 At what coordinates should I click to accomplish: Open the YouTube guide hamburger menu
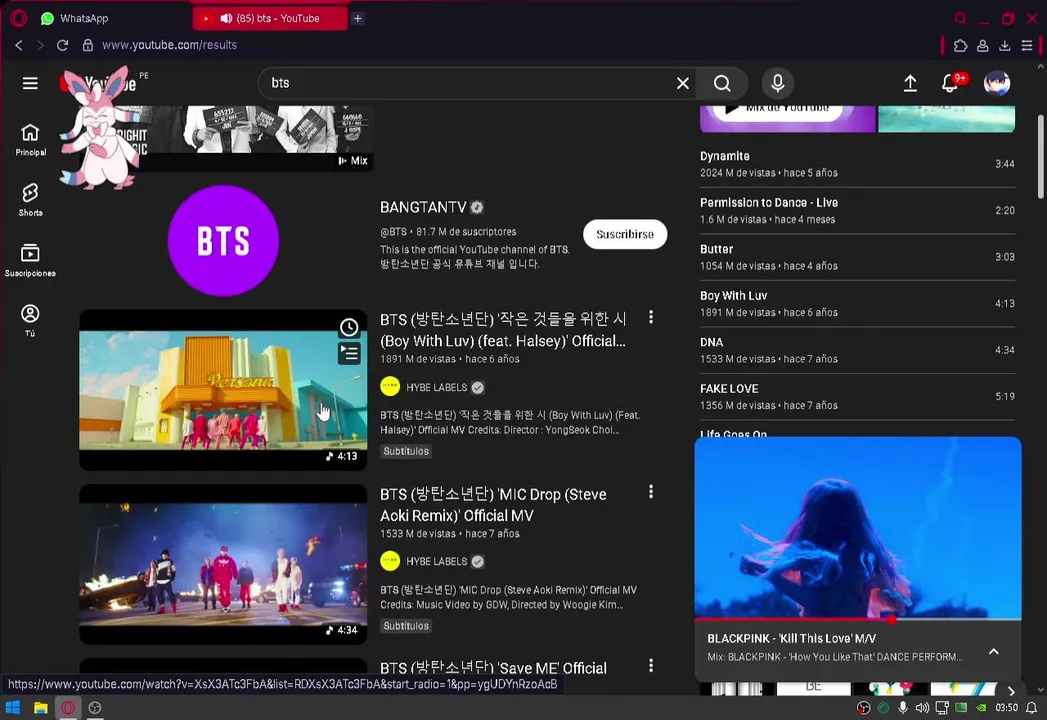coord(30,83)
